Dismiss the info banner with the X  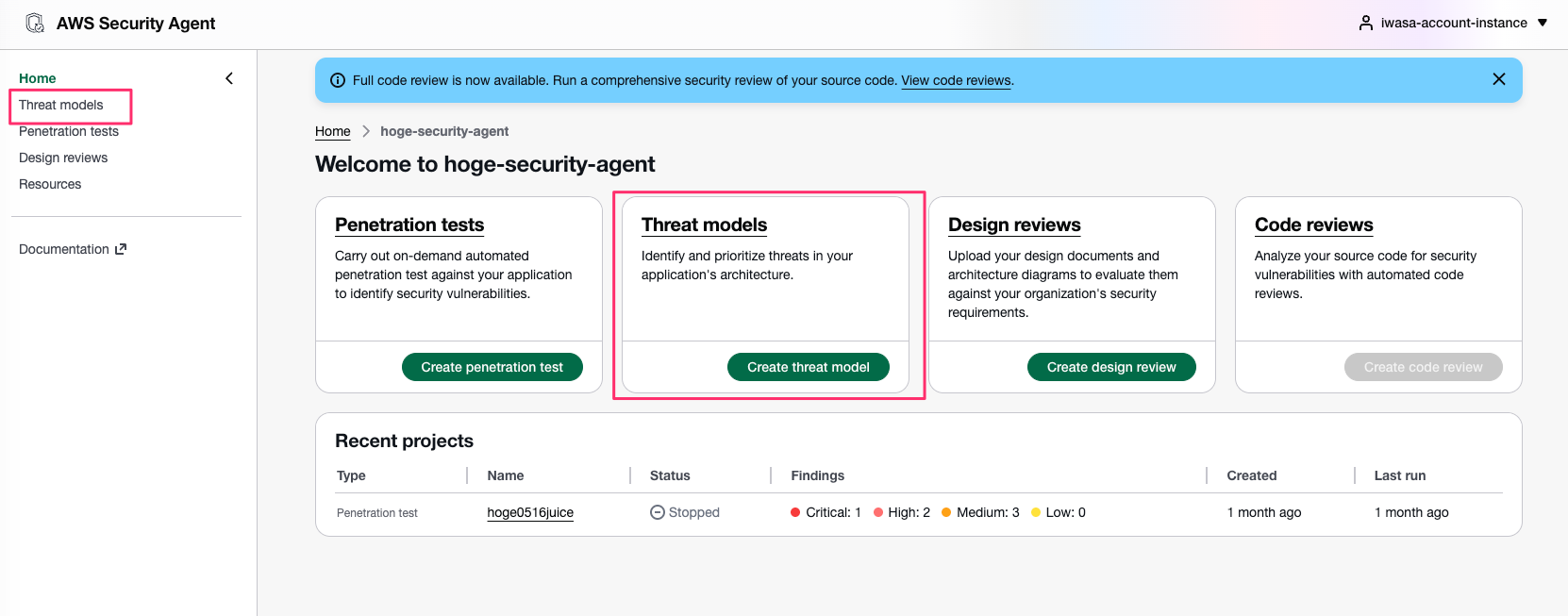tap(1499, 79)
